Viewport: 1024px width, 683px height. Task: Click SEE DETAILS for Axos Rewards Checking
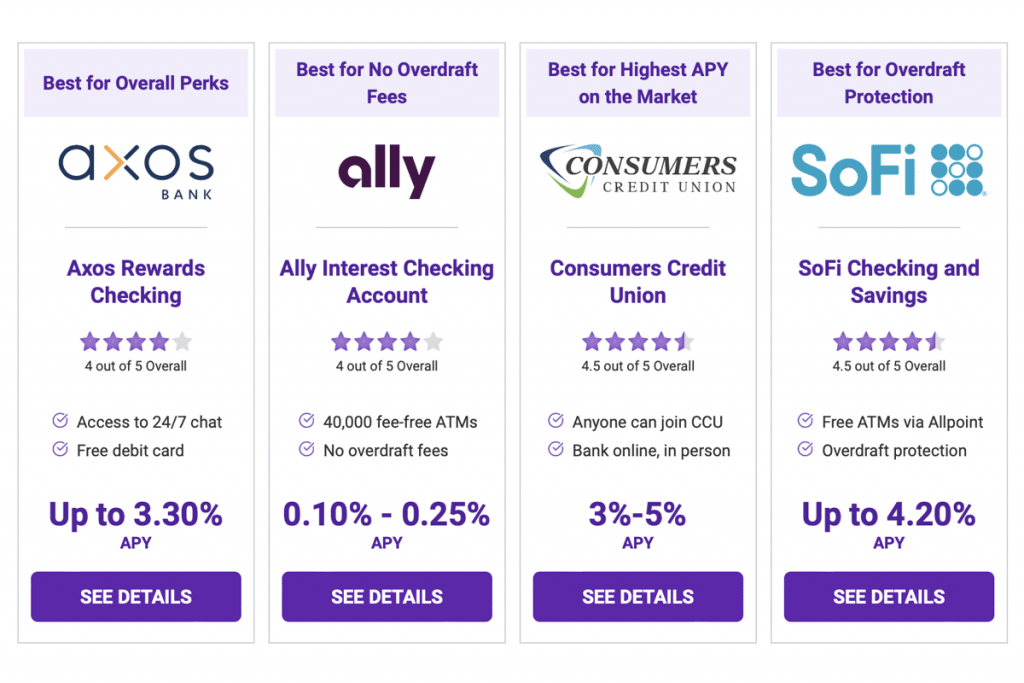tap(135, 597)
